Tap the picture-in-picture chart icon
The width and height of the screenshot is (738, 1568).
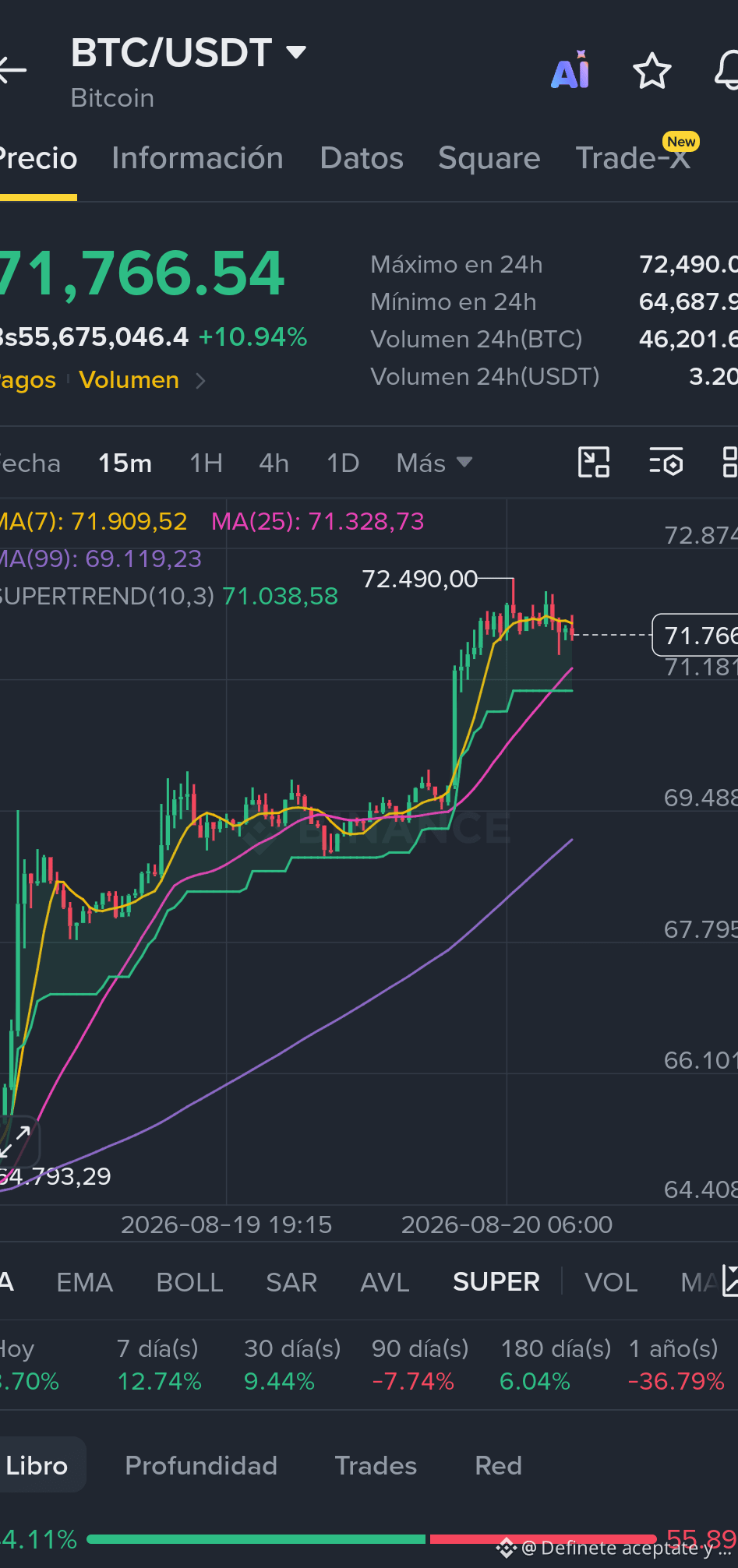click(x=594, y=463)
